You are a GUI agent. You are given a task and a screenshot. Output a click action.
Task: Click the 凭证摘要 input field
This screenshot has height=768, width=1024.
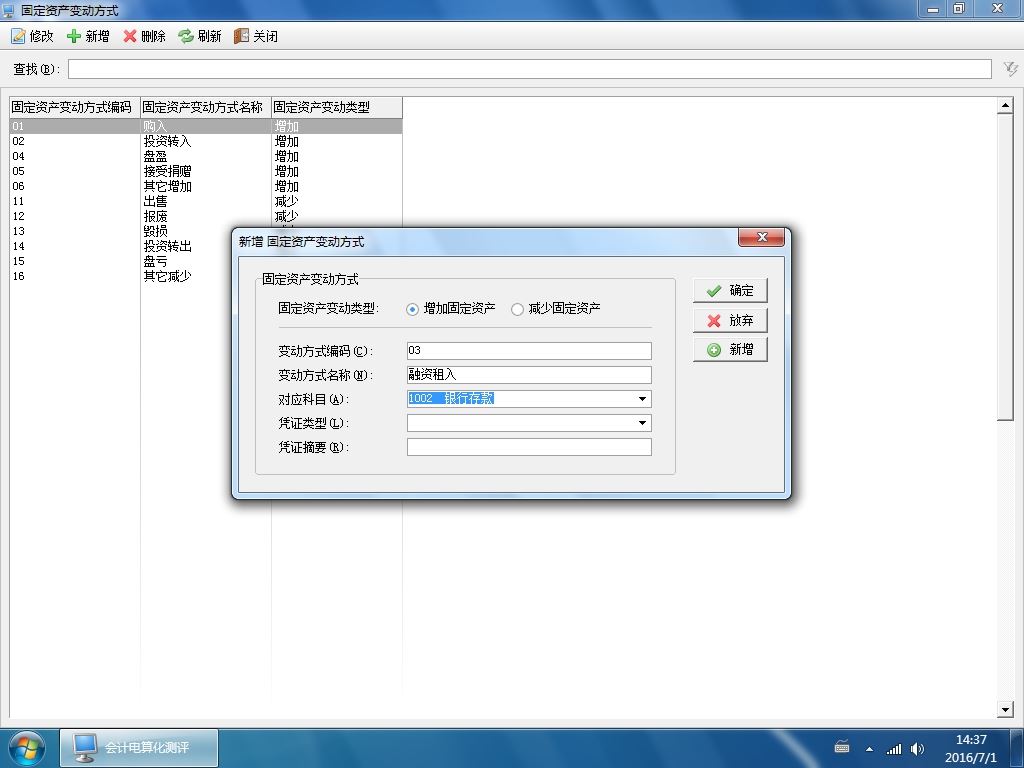point(529,447)
